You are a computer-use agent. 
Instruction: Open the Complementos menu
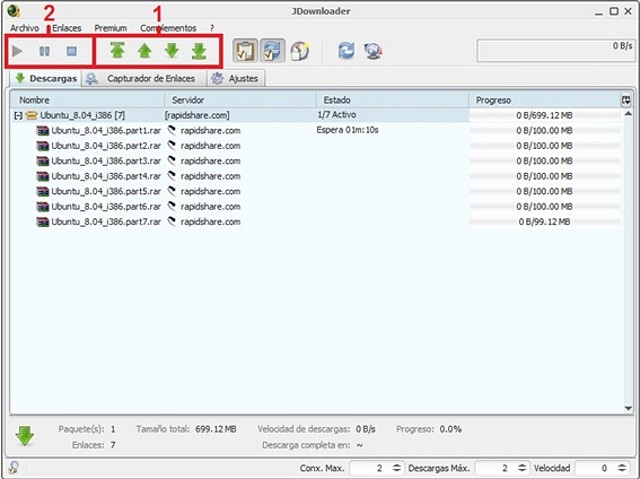pos(168,28)
